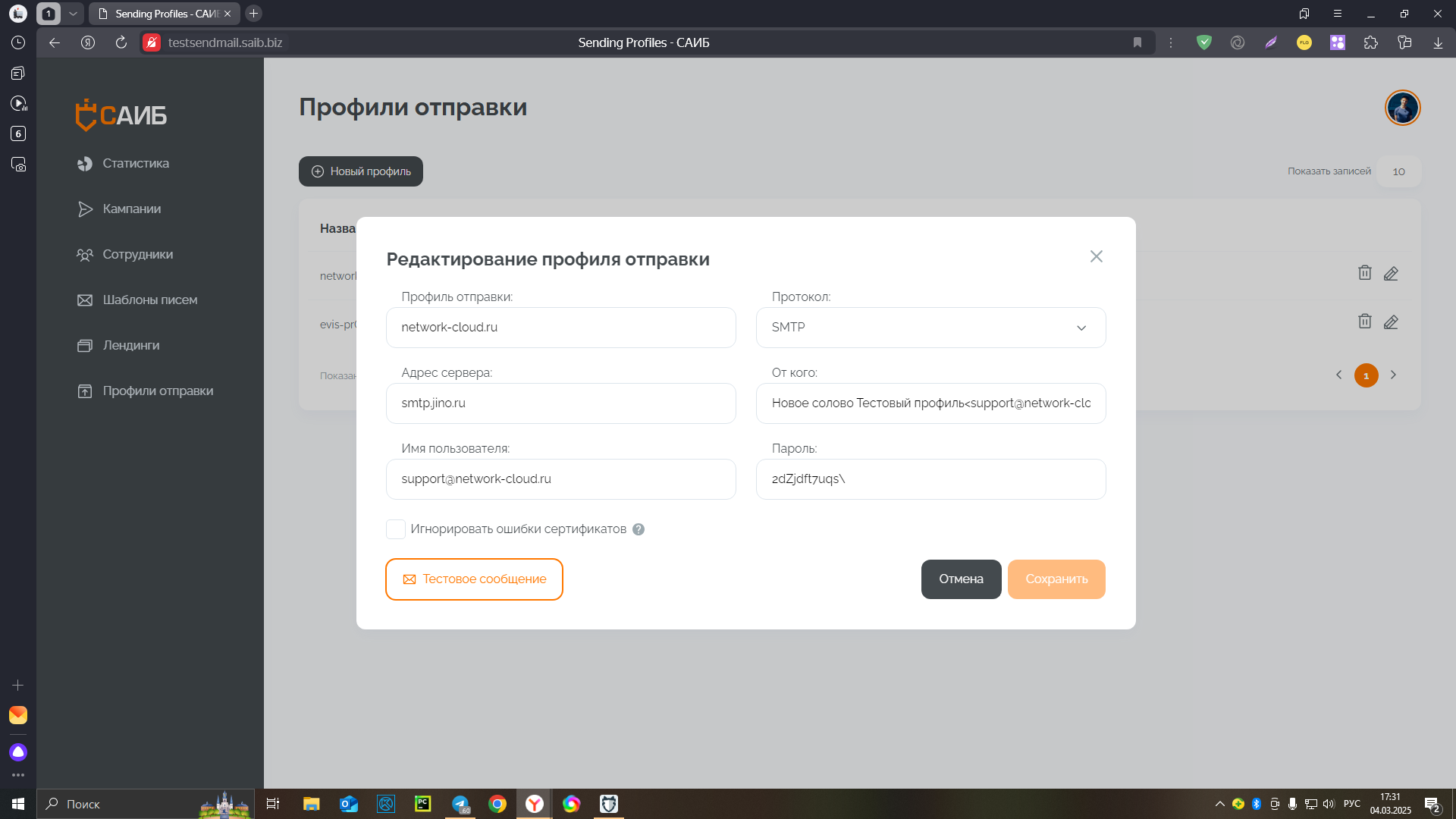Expand the browser tab list chevron

click(x=73, y=14)
